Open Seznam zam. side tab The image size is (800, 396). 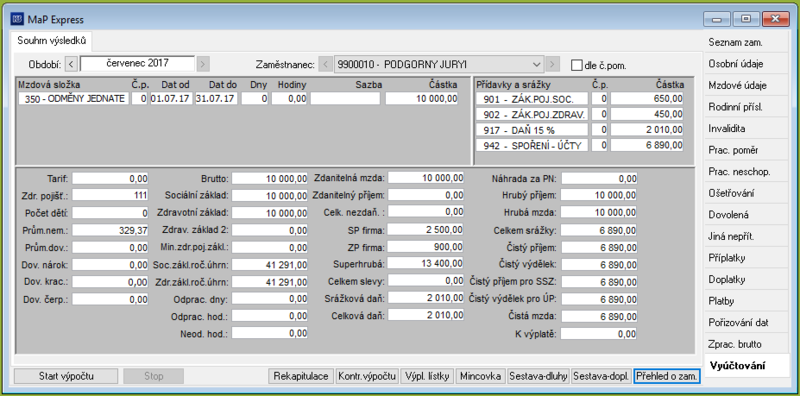[746, 42]
